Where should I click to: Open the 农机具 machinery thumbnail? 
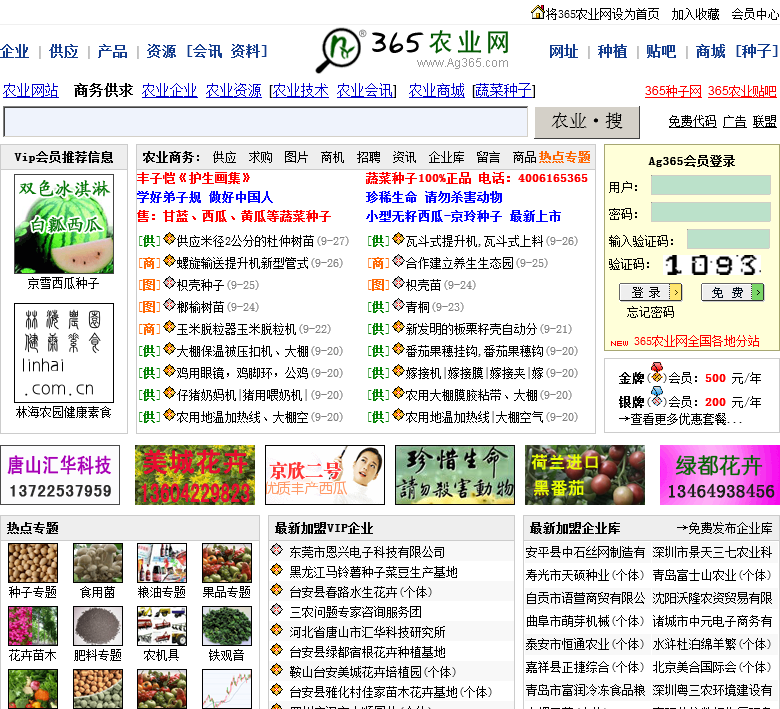pos(162,626)
